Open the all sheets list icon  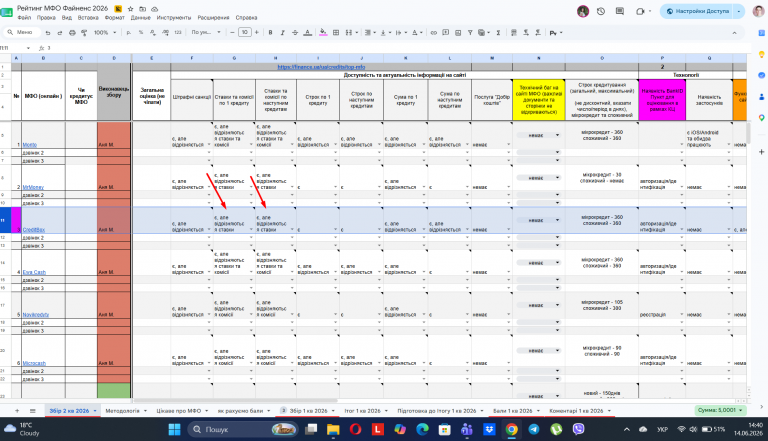pyautogui.click(x=32, y=411)
